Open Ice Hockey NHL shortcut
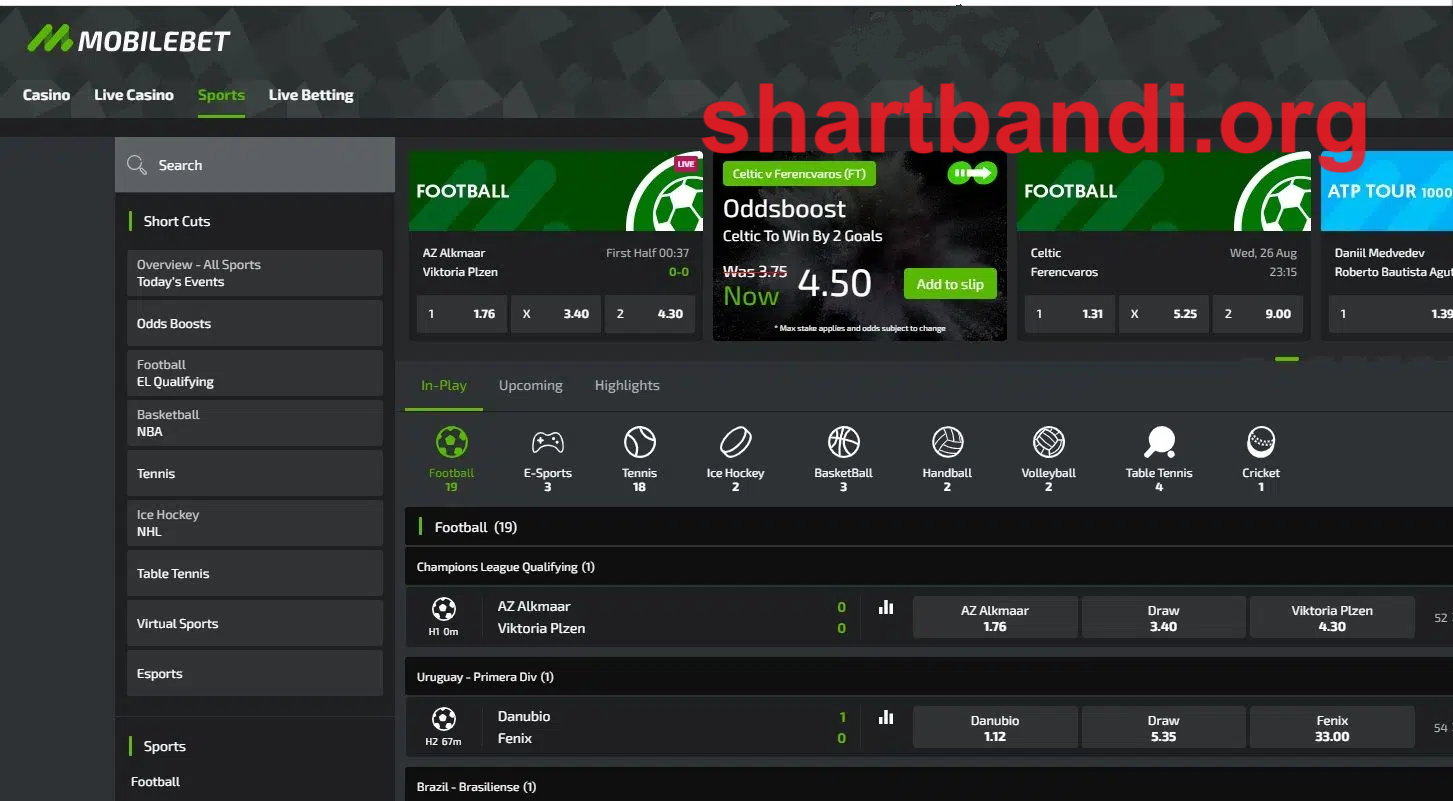1453x801 pixels. tap(255, 523)
